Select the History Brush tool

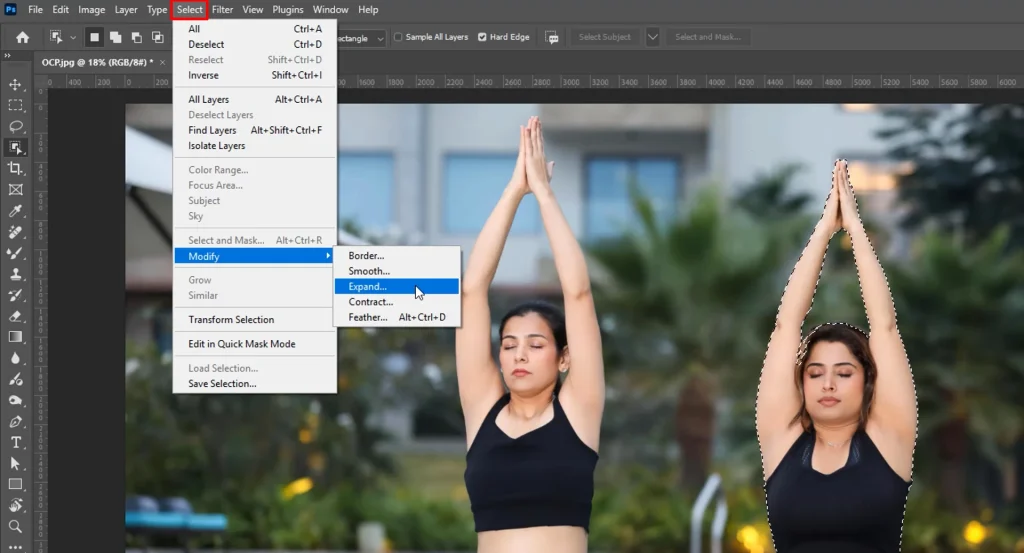click(15, 295)
